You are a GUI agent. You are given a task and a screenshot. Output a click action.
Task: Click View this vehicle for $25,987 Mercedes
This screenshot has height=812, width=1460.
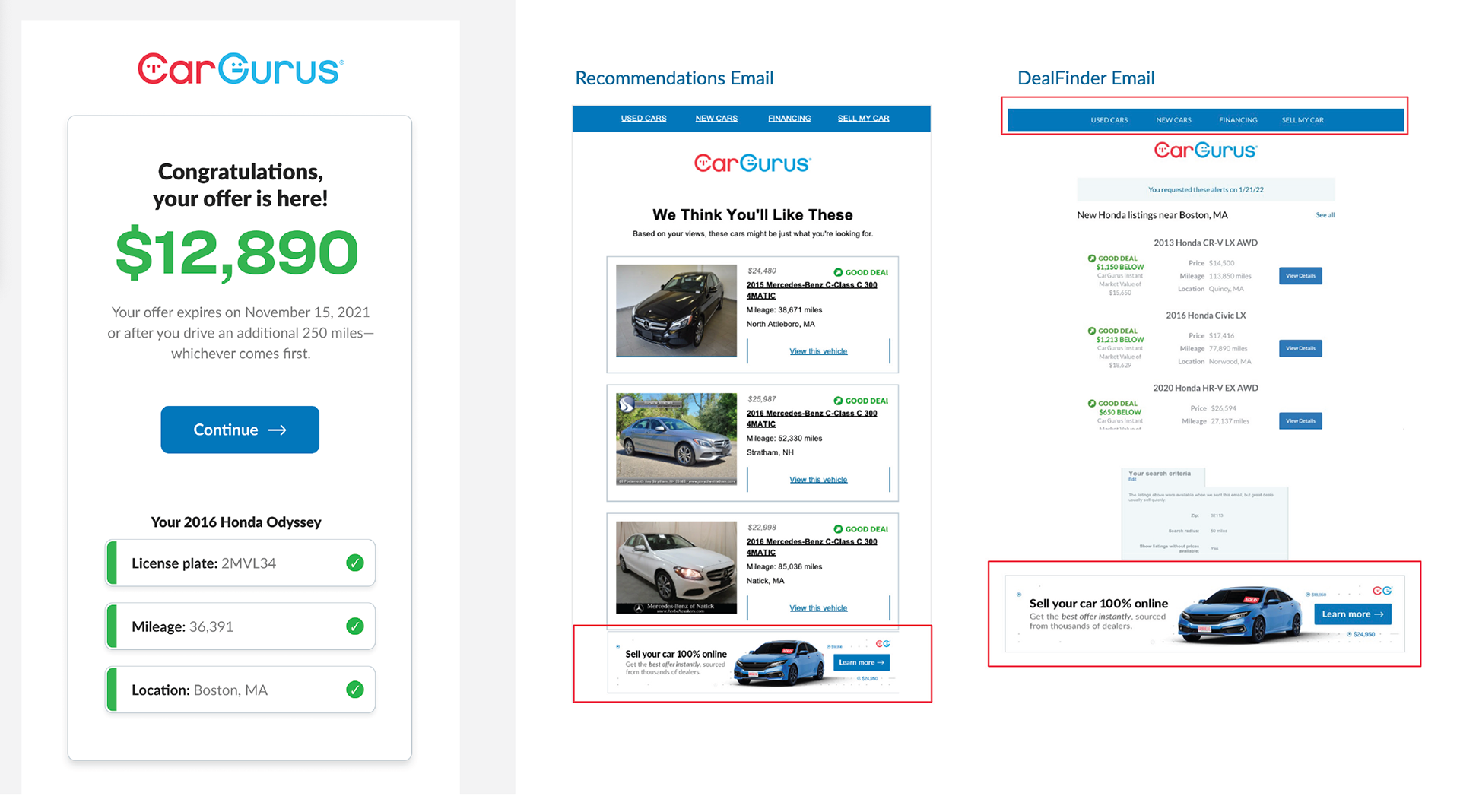tap(818, 480)
